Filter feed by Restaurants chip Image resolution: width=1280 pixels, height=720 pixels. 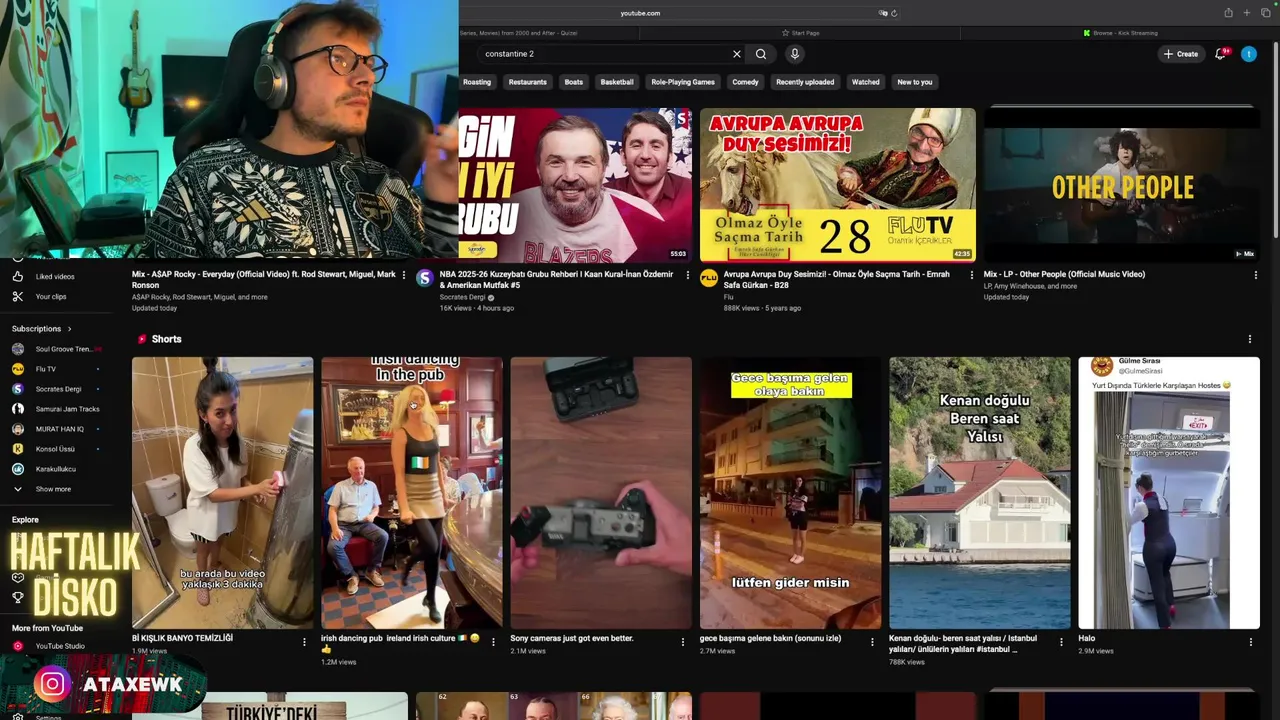[x=527, y=82]
